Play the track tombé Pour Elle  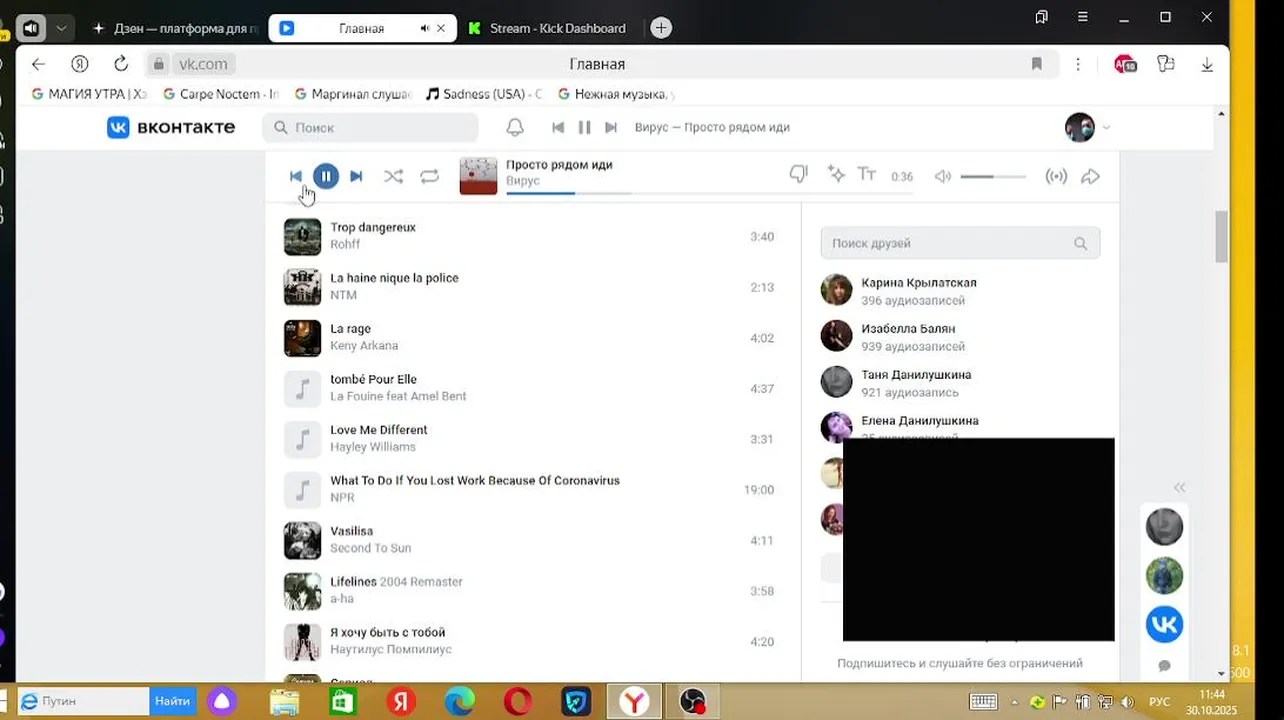coord(529,388)
